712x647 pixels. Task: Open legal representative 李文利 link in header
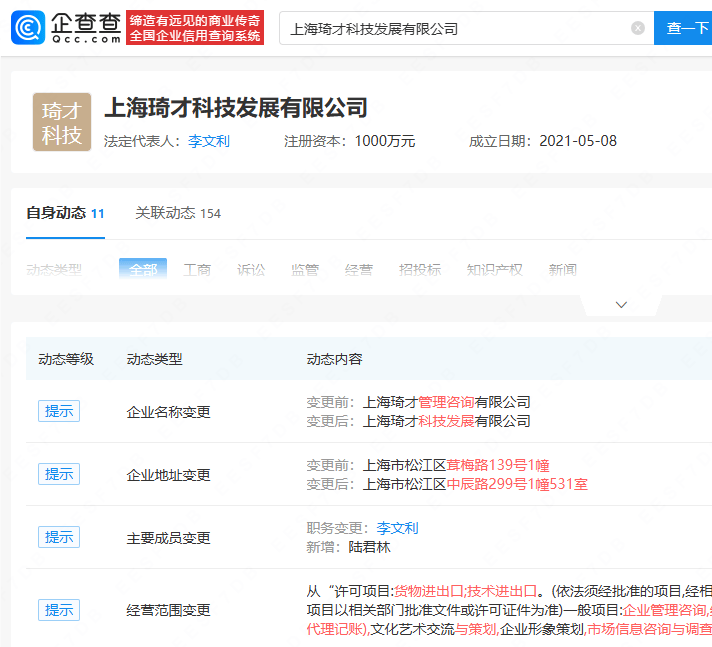(209, 141)
